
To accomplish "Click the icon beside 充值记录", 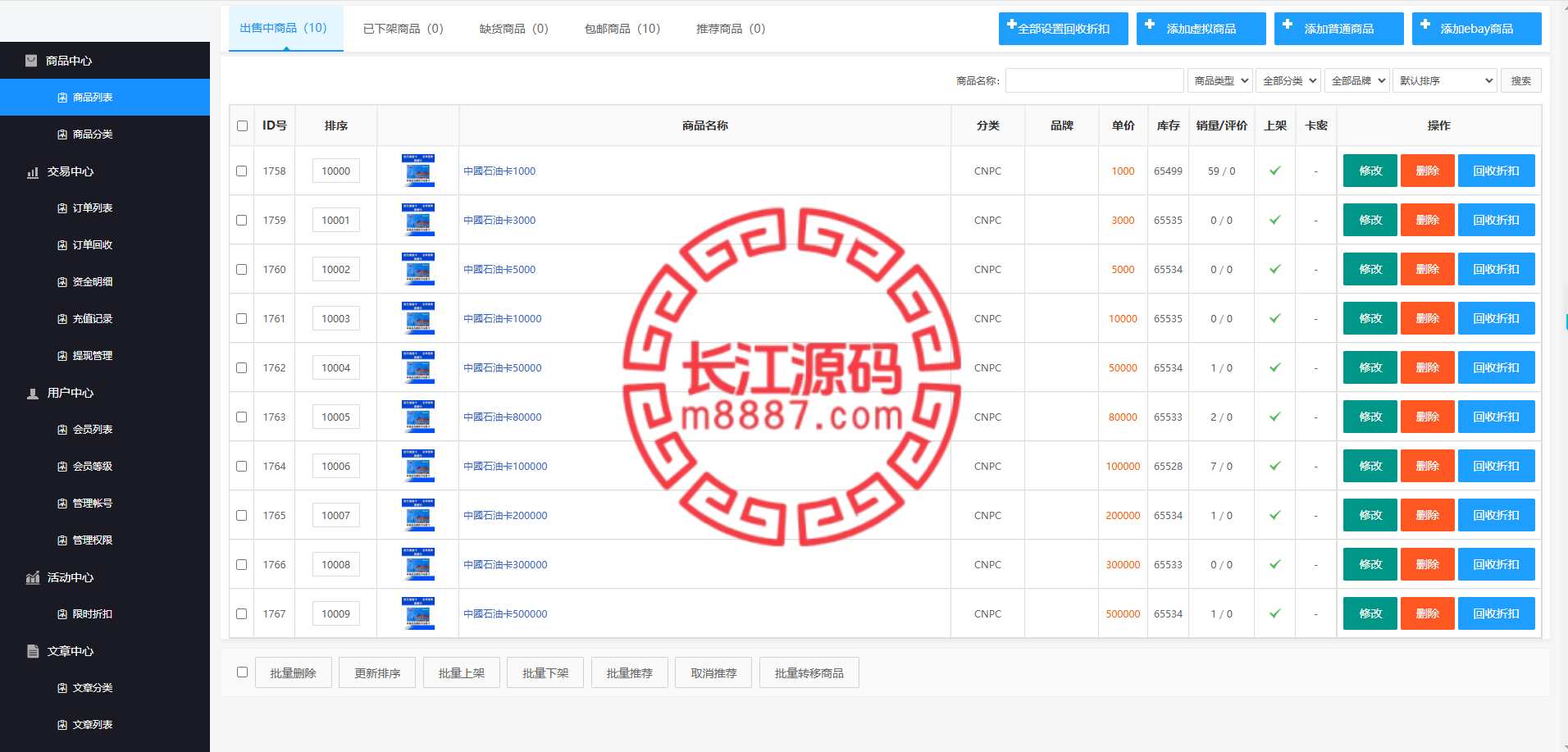I will (x=62, y=319).
